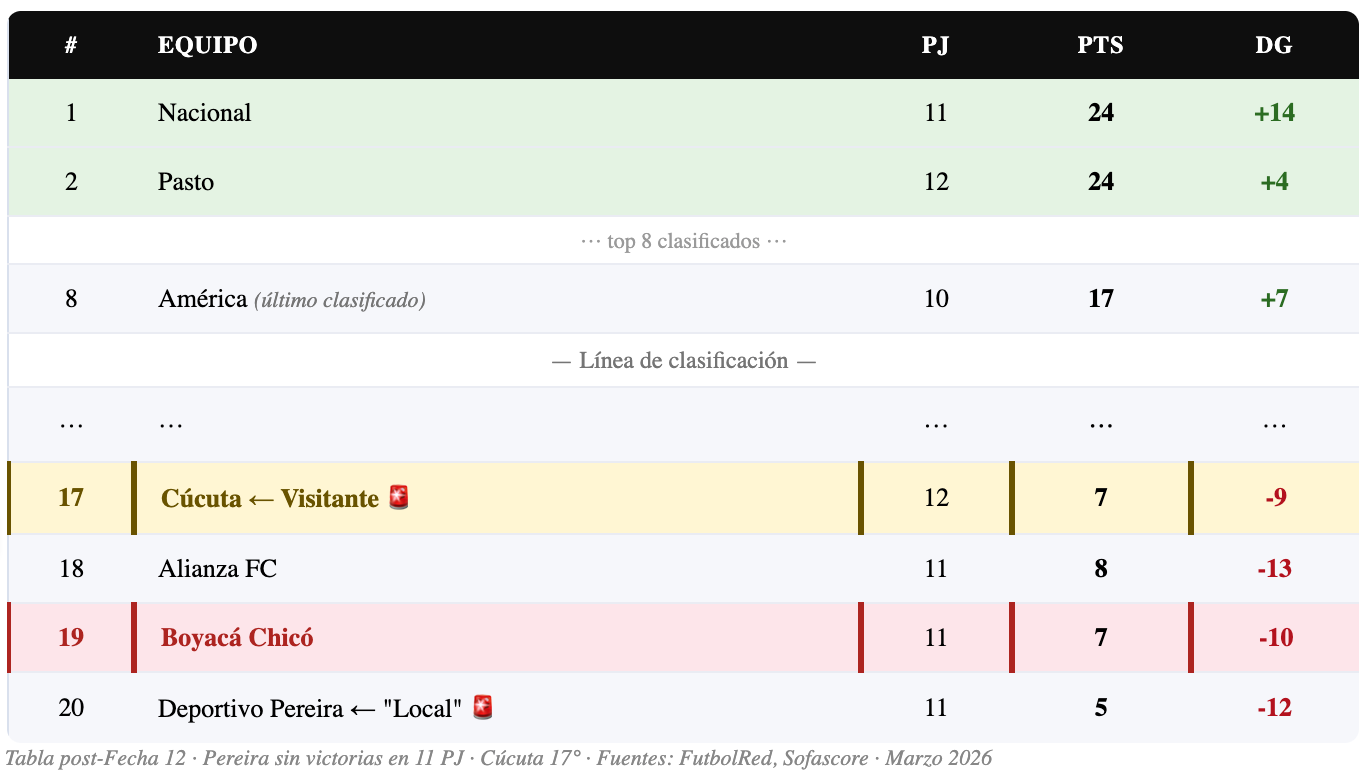Expand the 'top 8 clasificados' collapsed row
This screenshot has width=1368, height=784.
coord(684,241)
